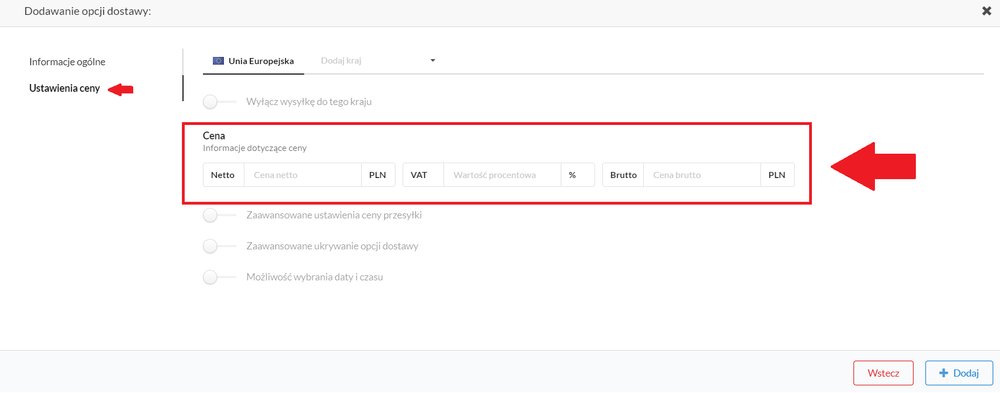Click the Brutto label
The width and height of the screenshot is (1000, 393).
tap(623, 175)
